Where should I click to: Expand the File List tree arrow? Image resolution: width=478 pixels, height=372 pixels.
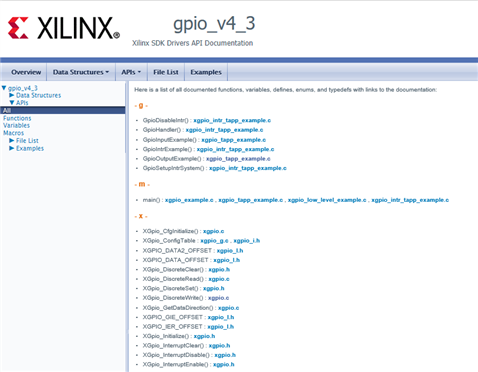[12, 141]
